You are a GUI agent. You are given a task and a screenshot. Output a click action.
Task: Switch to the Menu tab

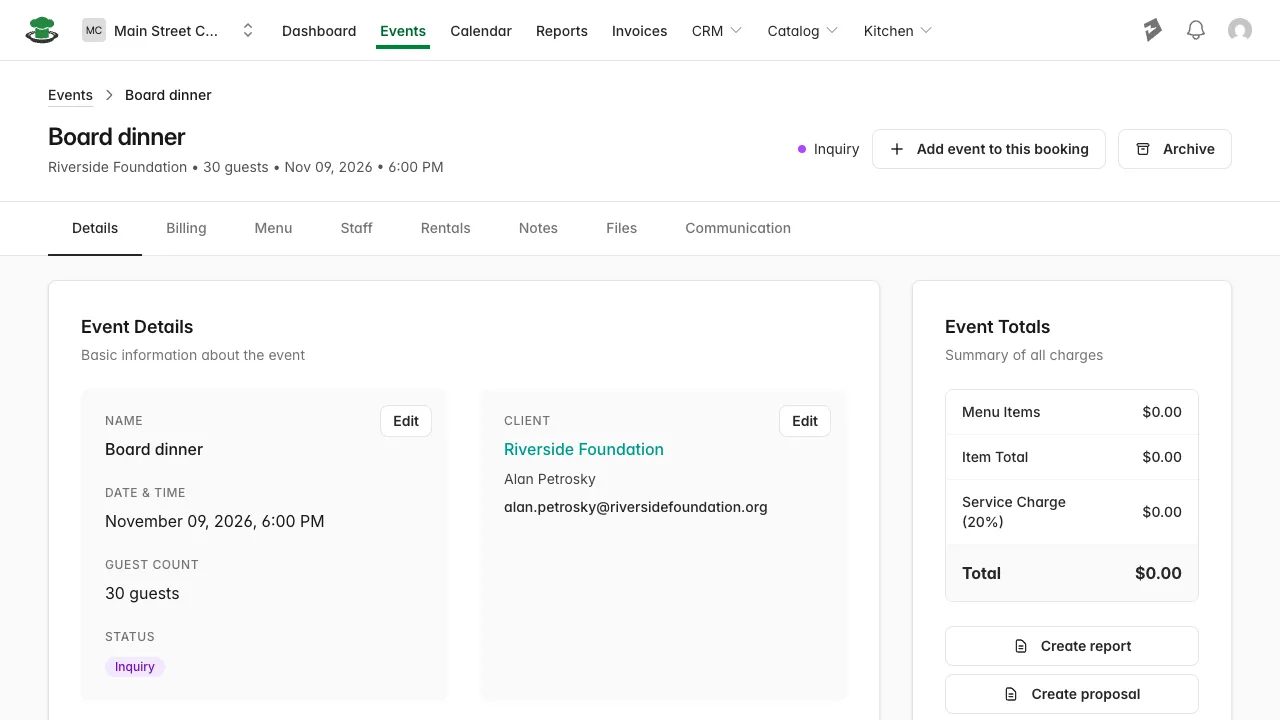coord(273,228)
